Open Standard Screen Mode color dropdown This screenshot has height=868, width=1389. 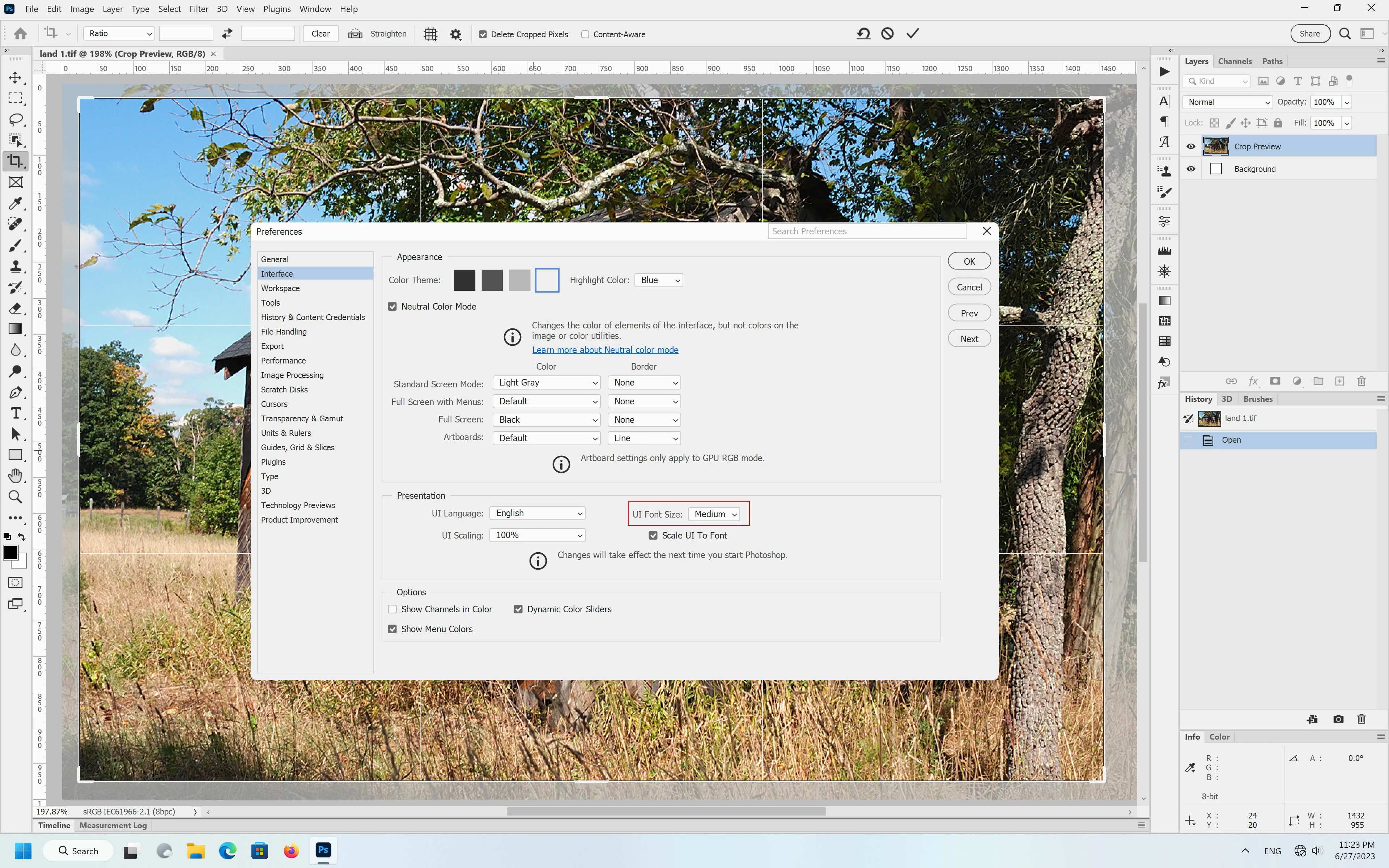click(547, 383)
